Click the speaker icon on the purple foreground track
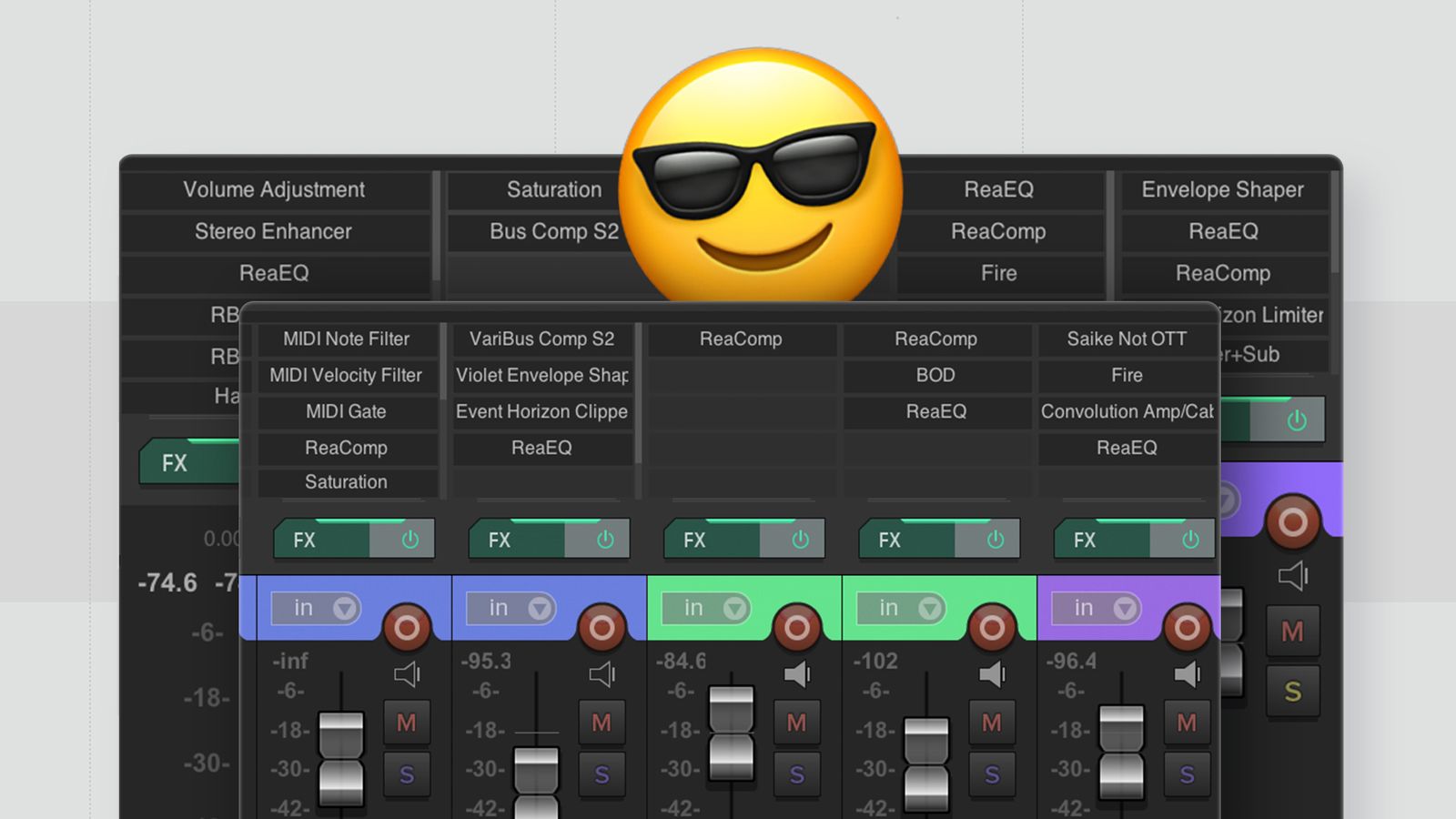 (x=1188, y=673)
